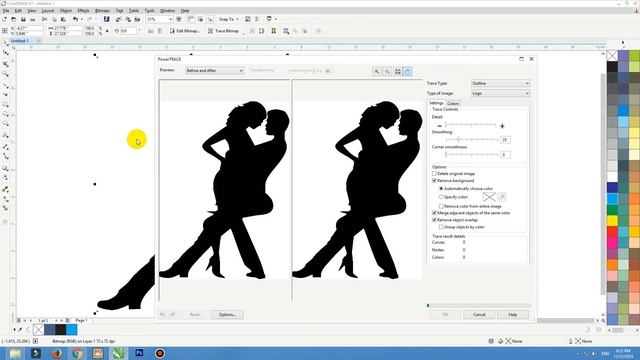Open Trace Bitmap in the property bar
The image size is (640, 360).
[x=223, y=31]
